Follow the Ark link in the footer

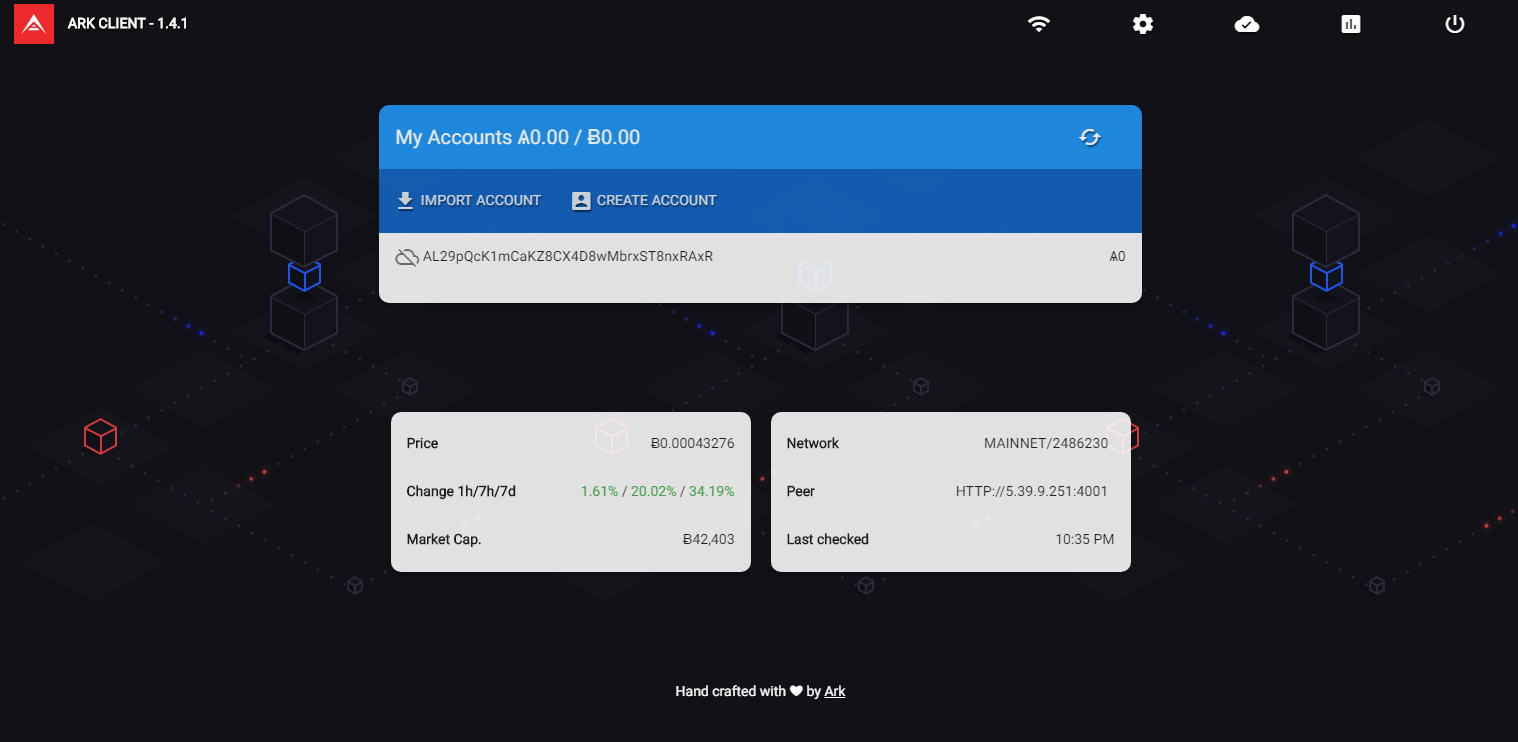835,691
